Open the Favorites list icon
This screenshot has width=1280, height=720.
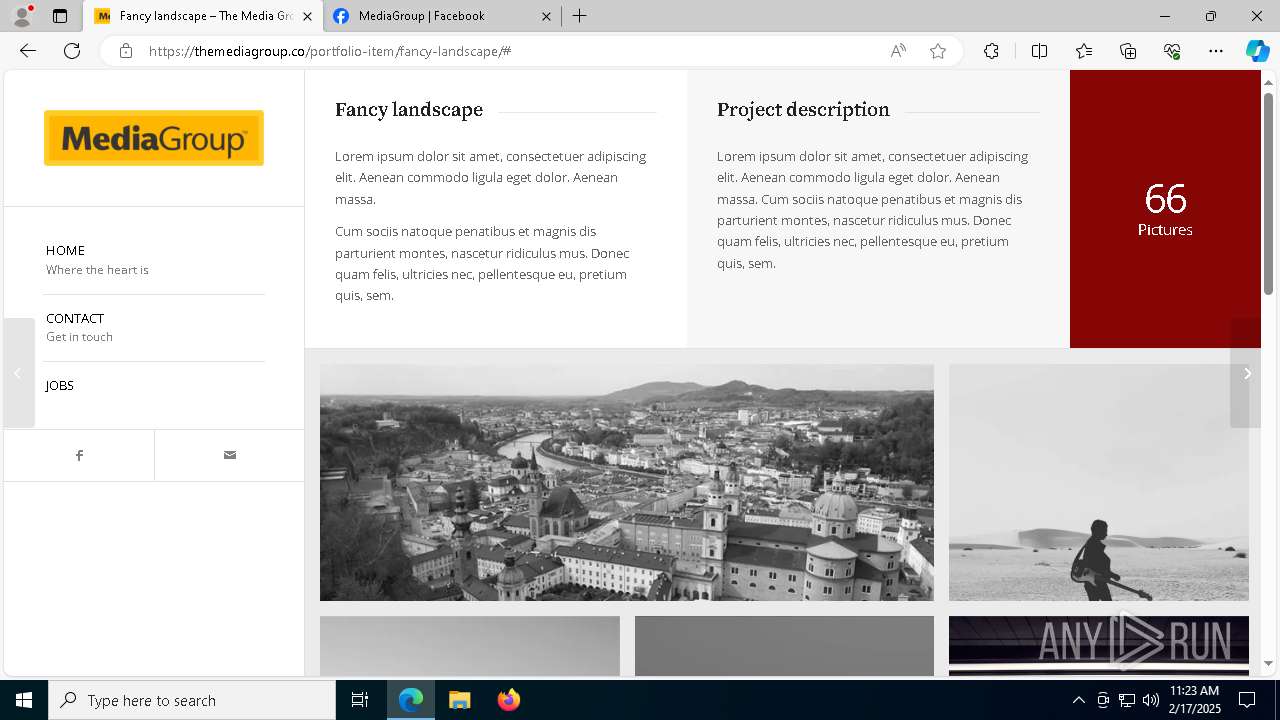[x=1084, y=51]
